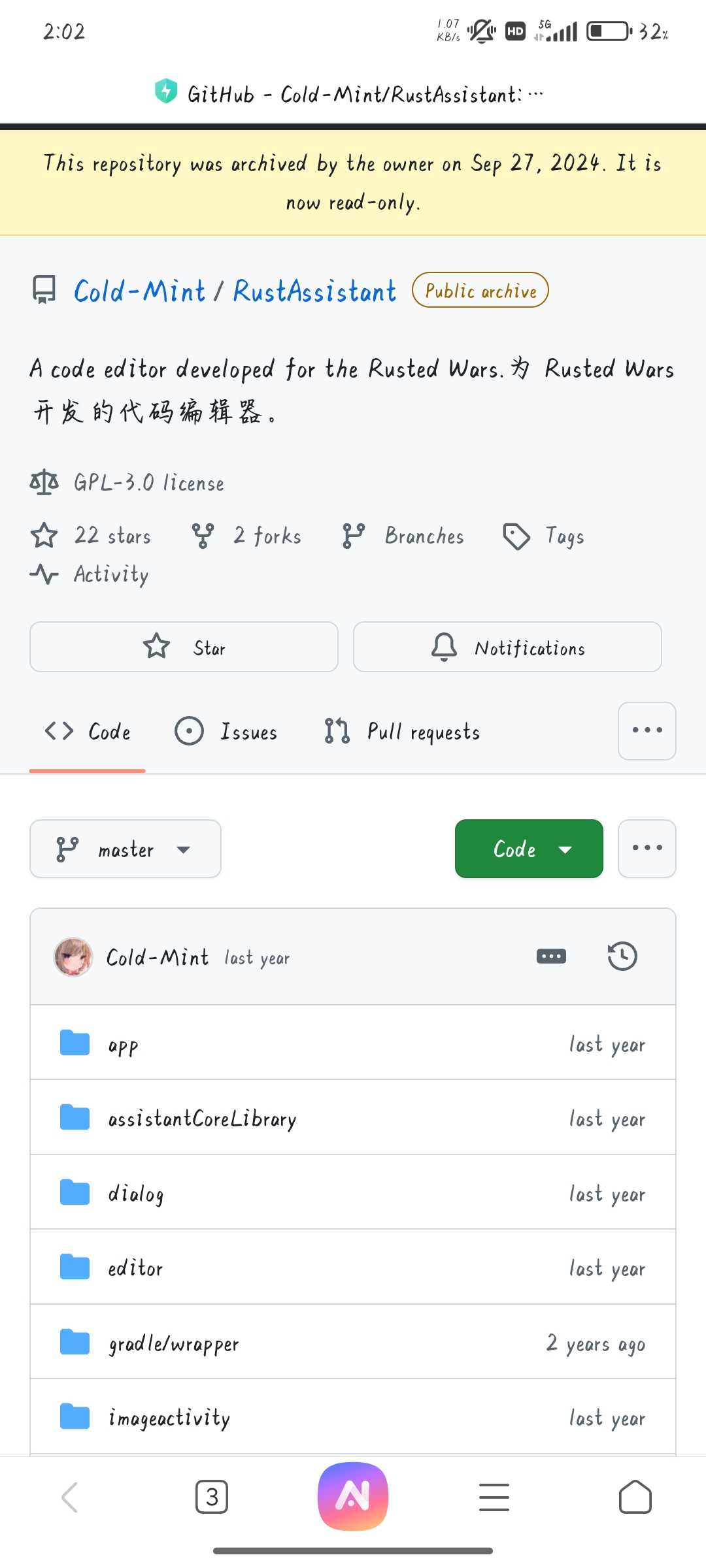Switch to the Pull requests tab
706x1568 pixels.
pos(403,732)
